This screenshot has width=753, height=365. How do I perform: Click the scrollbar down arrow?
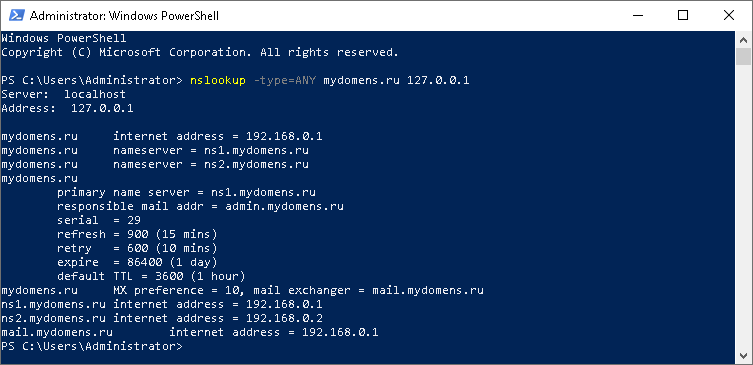tap(743, 356)
